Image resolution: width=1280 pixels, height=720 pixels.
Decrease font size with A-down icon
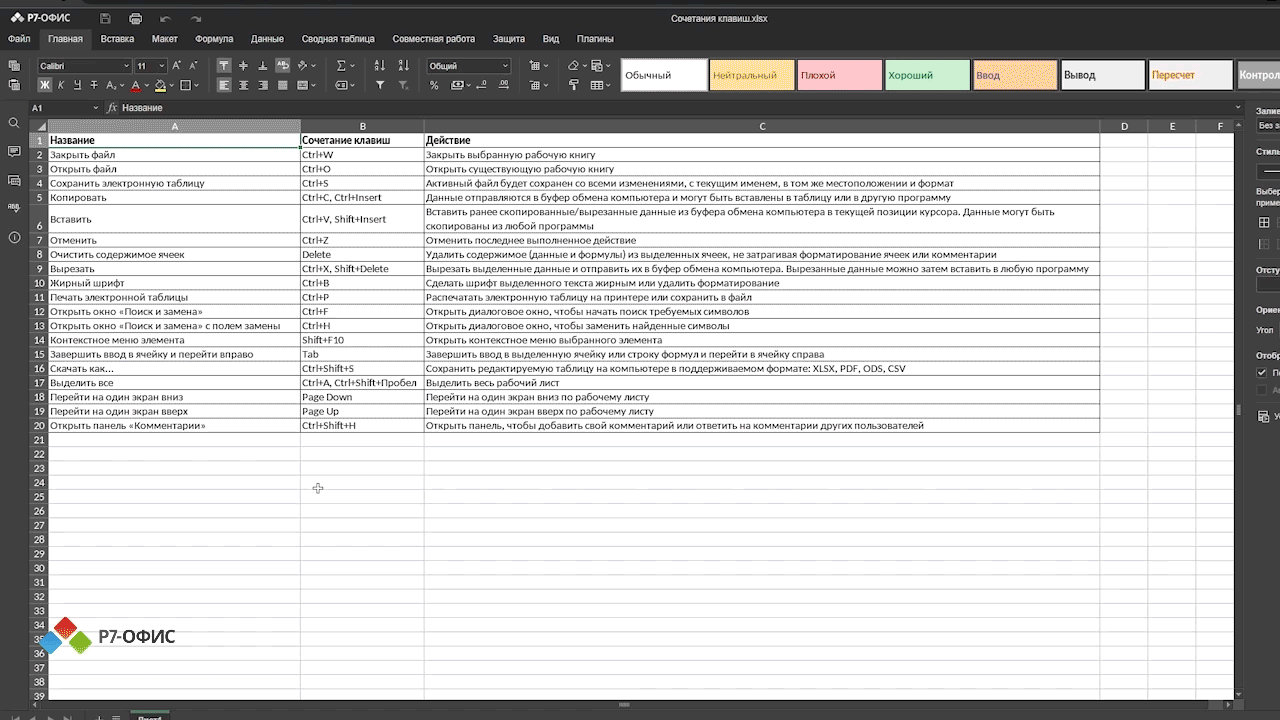tap(193, 65)
